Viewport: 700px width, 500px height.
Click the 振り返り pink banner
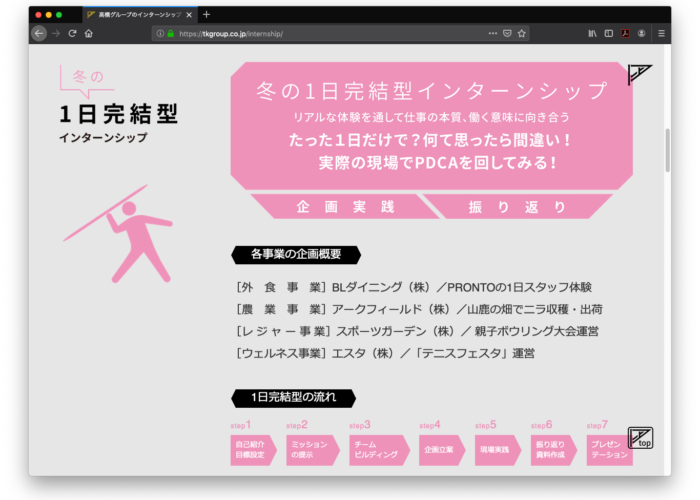pos(517,207)
